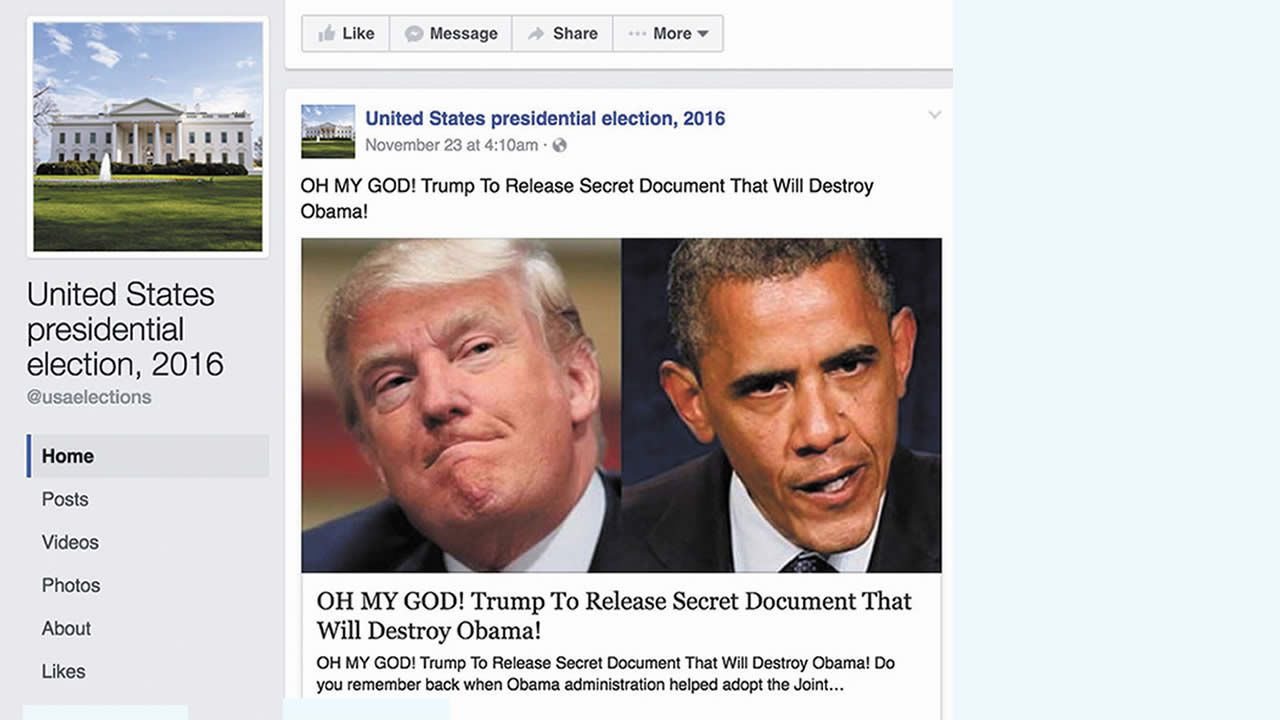This screenshot has height=720, width=1280.
Task: Click the globe public-visibility icon on post
Action: coord(560,145)
